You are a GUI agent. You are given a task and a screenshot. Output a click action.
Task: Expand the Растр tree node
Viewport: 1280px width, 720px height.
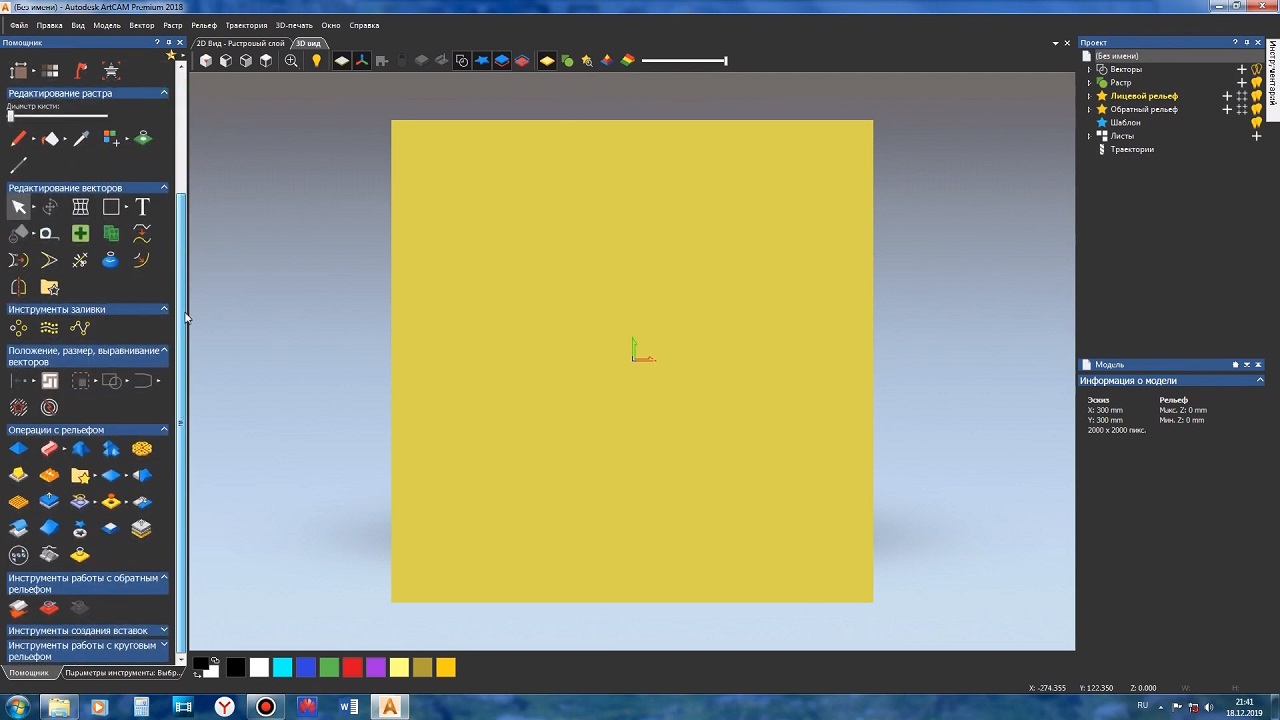pos(1089,83)
